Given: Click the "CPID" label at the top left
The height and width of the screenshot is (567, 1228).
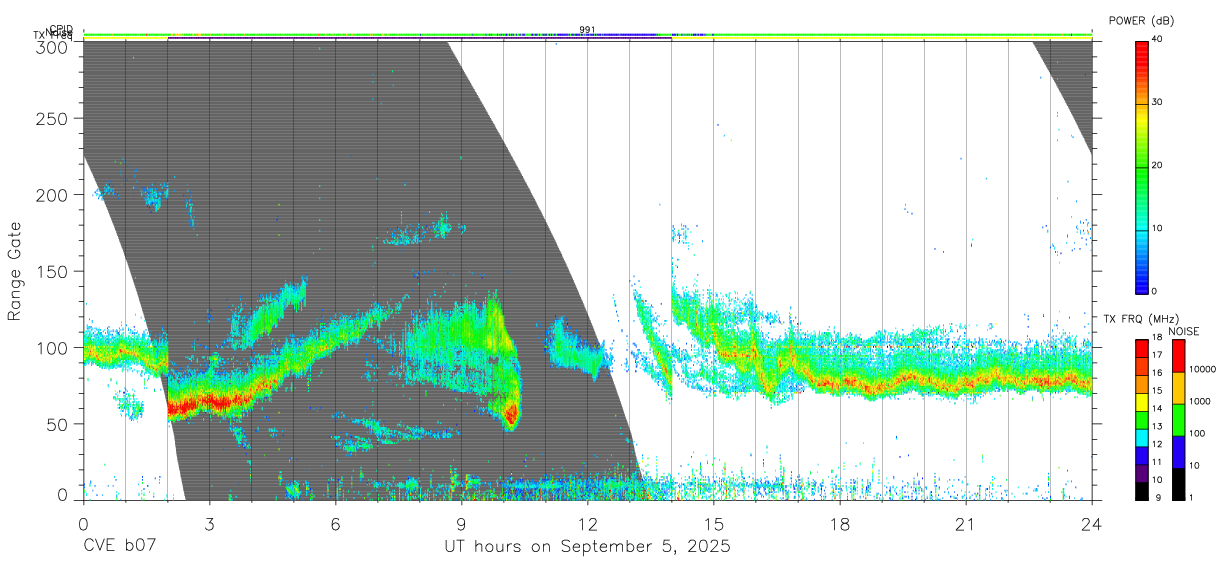Looking at the screenshot, I should [61, 29].
